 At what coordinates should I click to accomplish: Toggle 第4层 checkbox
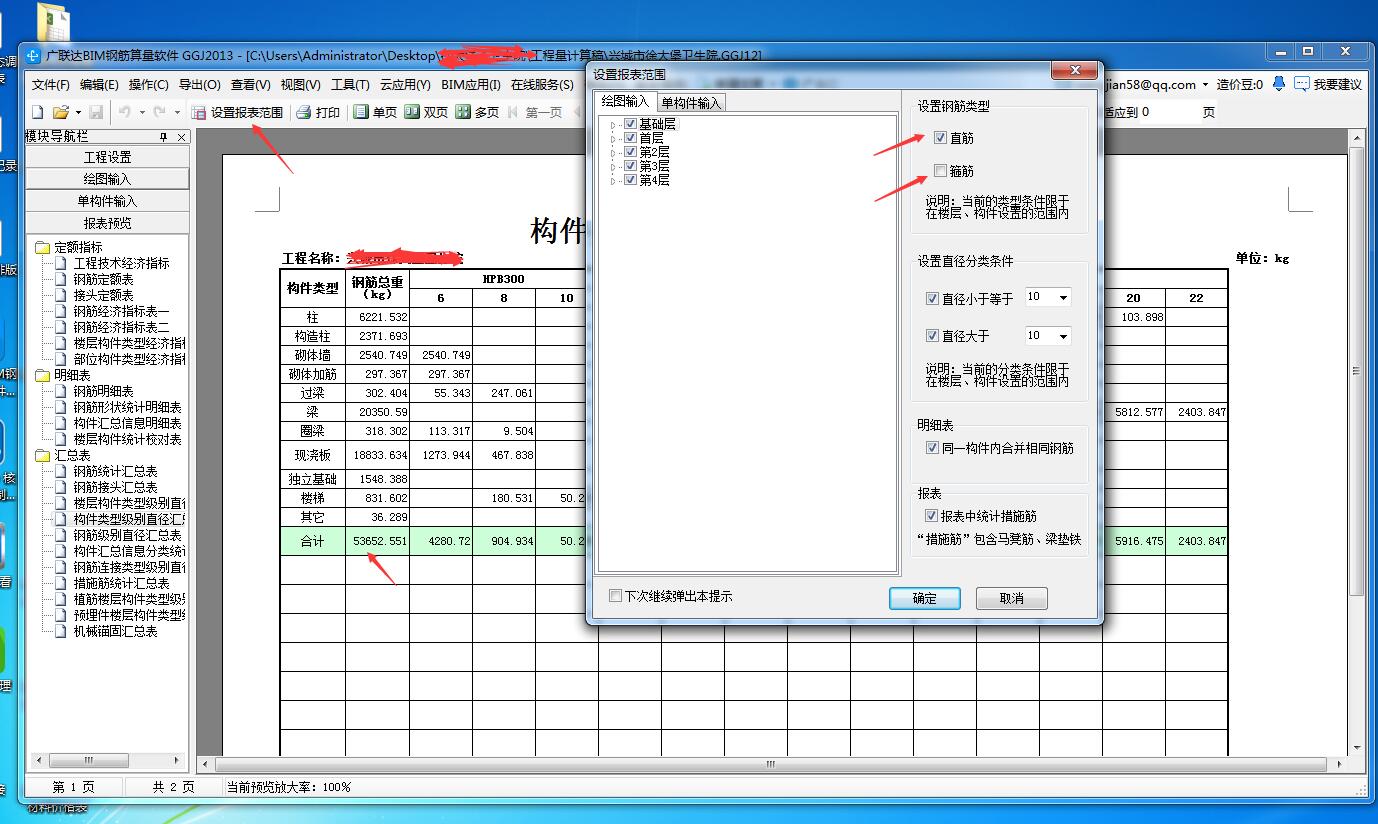pyautogui.click(x=630, y=180)
